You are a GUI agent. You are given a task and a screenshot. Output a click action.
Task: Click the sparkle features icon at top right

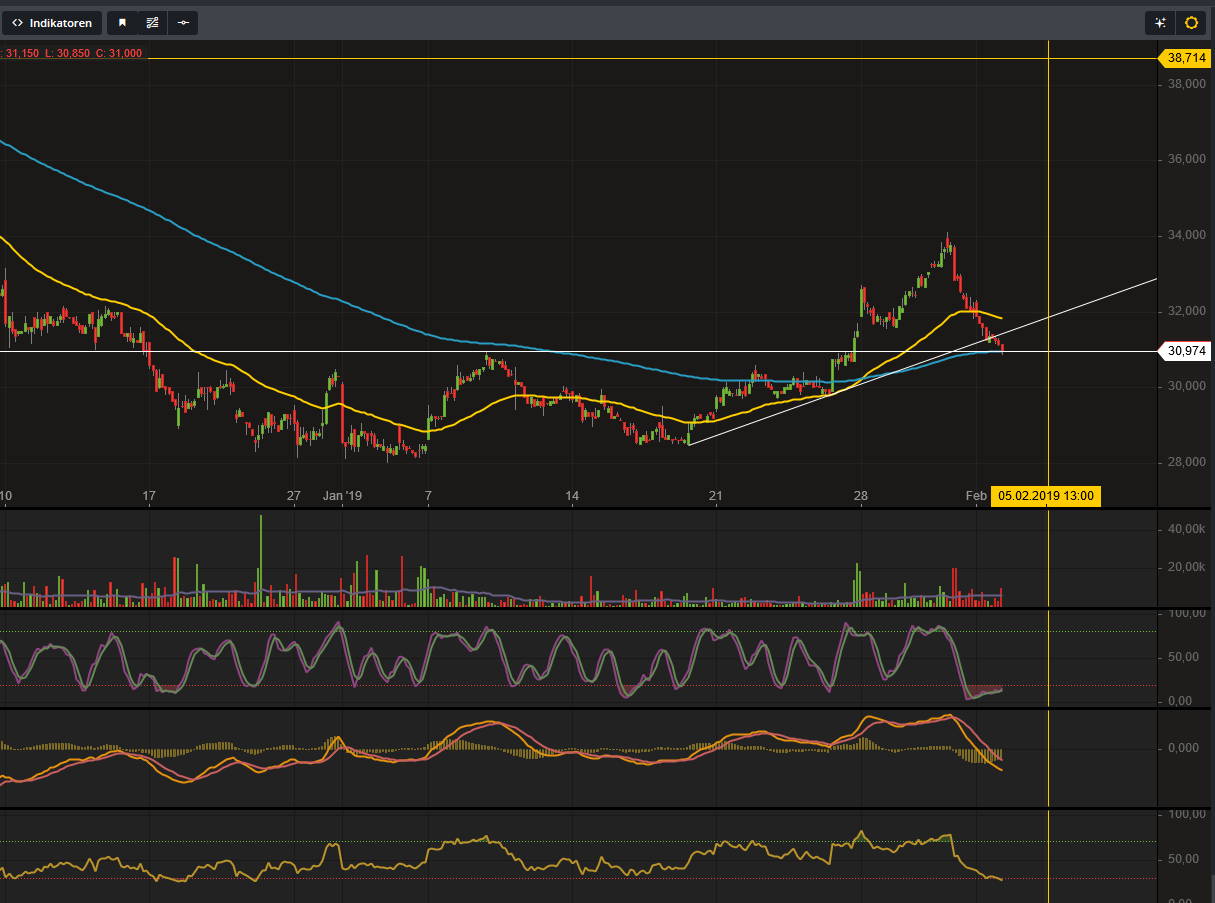1159,22
